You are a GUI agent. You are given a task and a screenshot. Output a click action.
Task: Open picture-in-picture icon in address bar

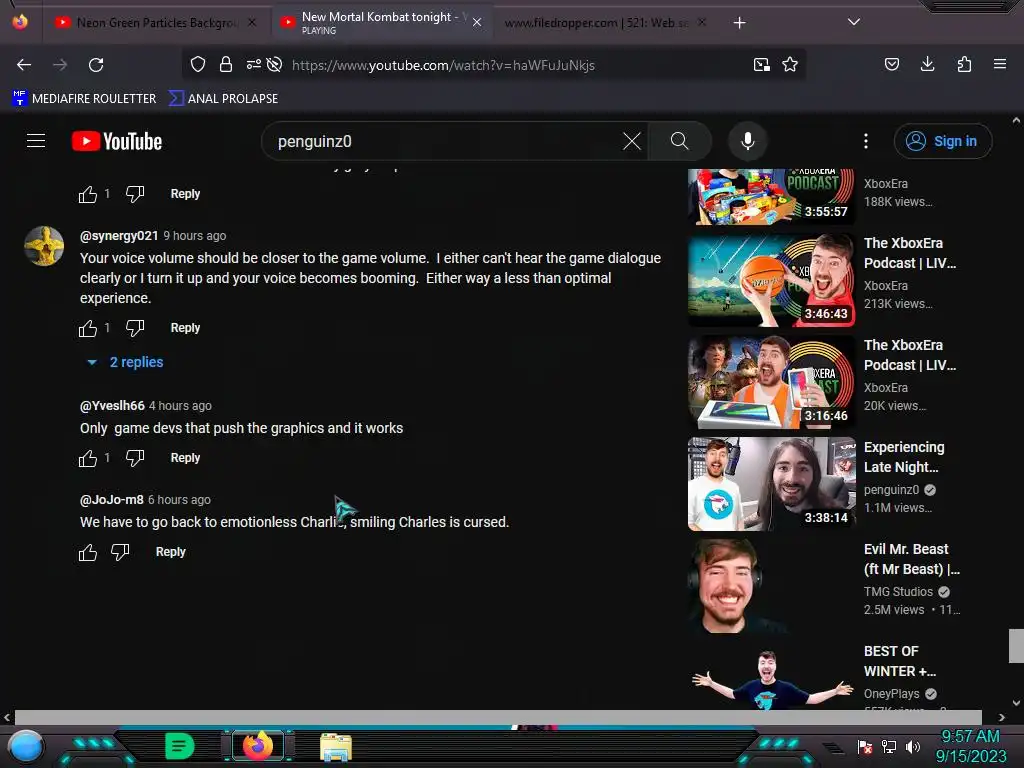(761, 65)
